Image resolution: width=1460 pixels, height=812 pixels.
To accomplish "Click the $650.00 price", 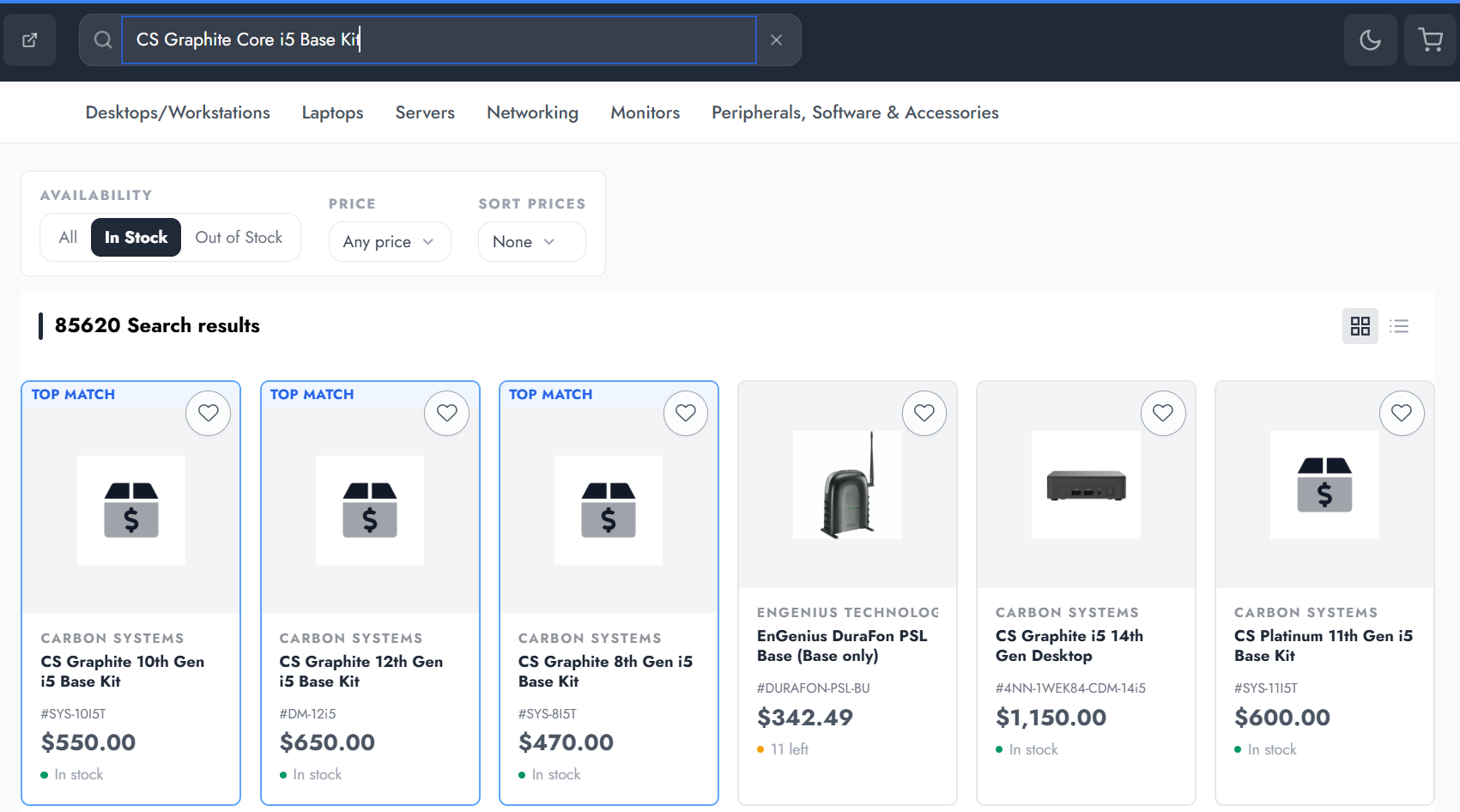I will pyautogui.click(x=327, y=742).
